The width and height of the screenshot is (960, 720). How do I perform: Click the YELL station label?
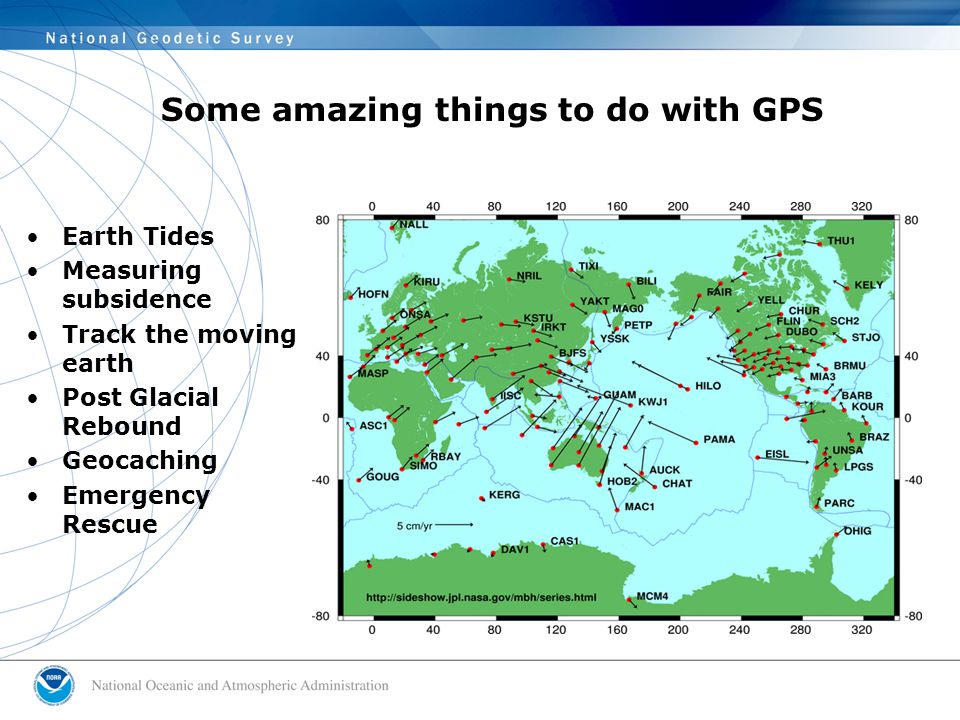point(771,300)
